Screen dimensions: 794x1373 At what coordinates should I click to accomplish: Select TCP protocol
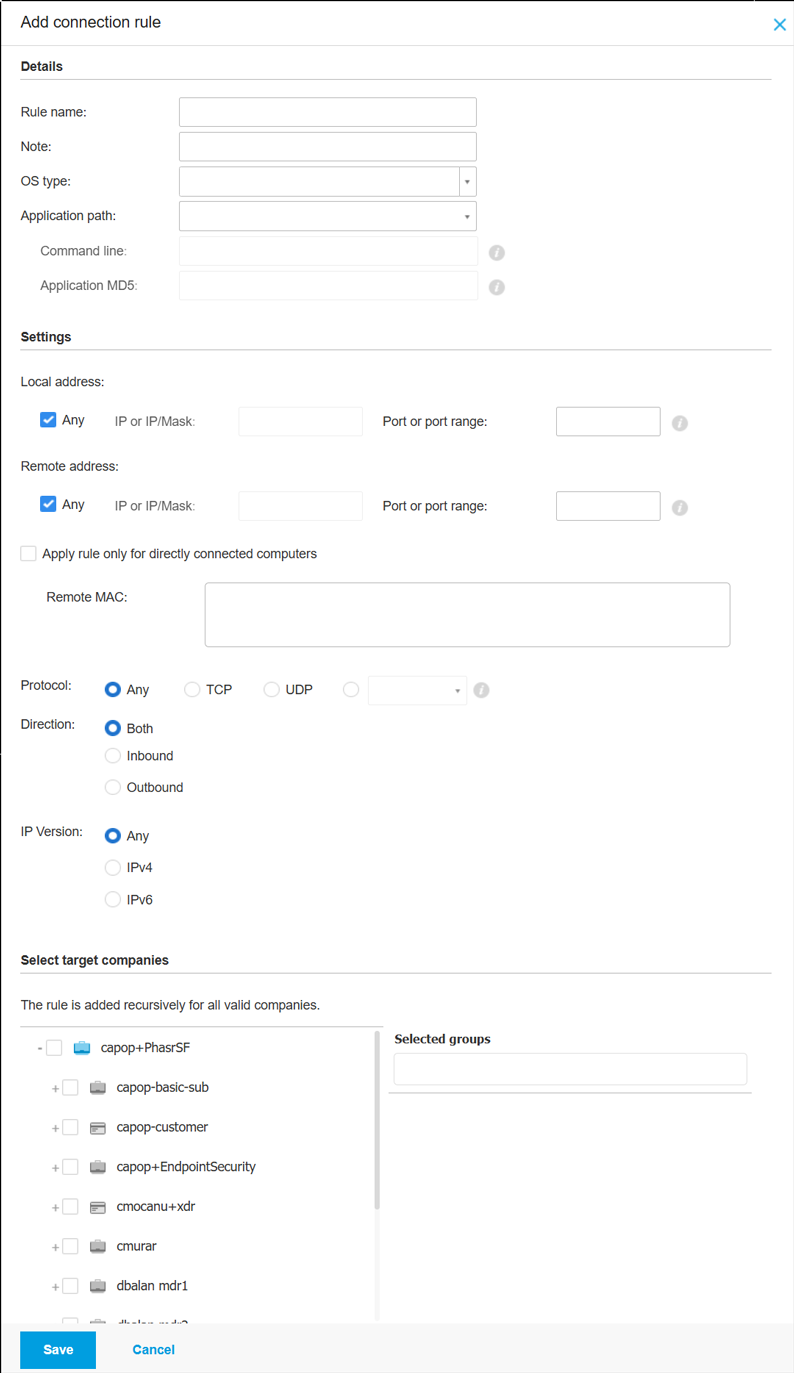(x=192, y=689)
